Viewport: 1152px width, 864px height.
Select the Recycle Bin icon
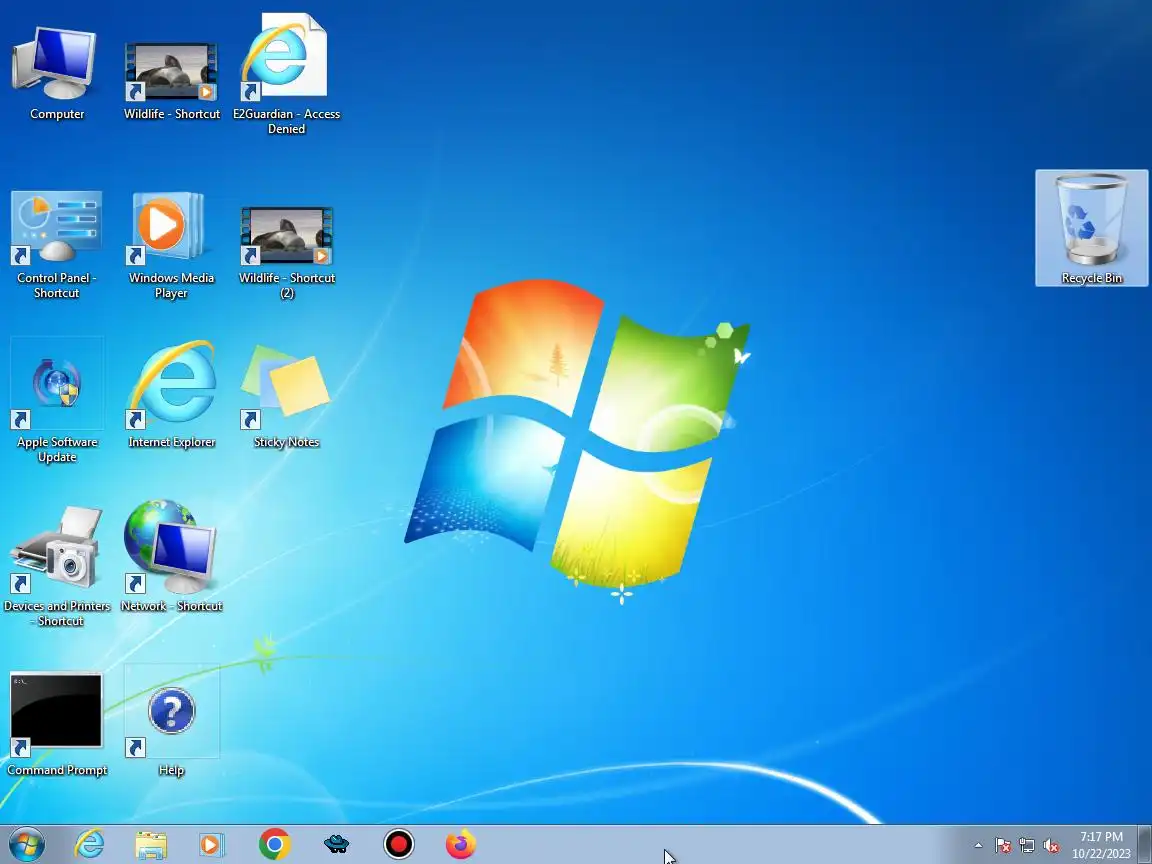pos(1091,228)
